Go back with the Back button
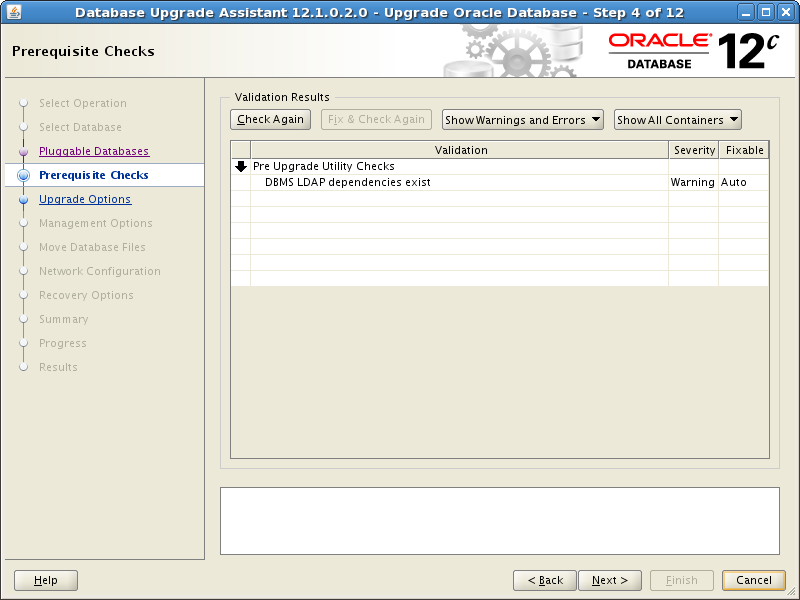Viewport: 800px width, 600px height. click(x=545, y=580)
